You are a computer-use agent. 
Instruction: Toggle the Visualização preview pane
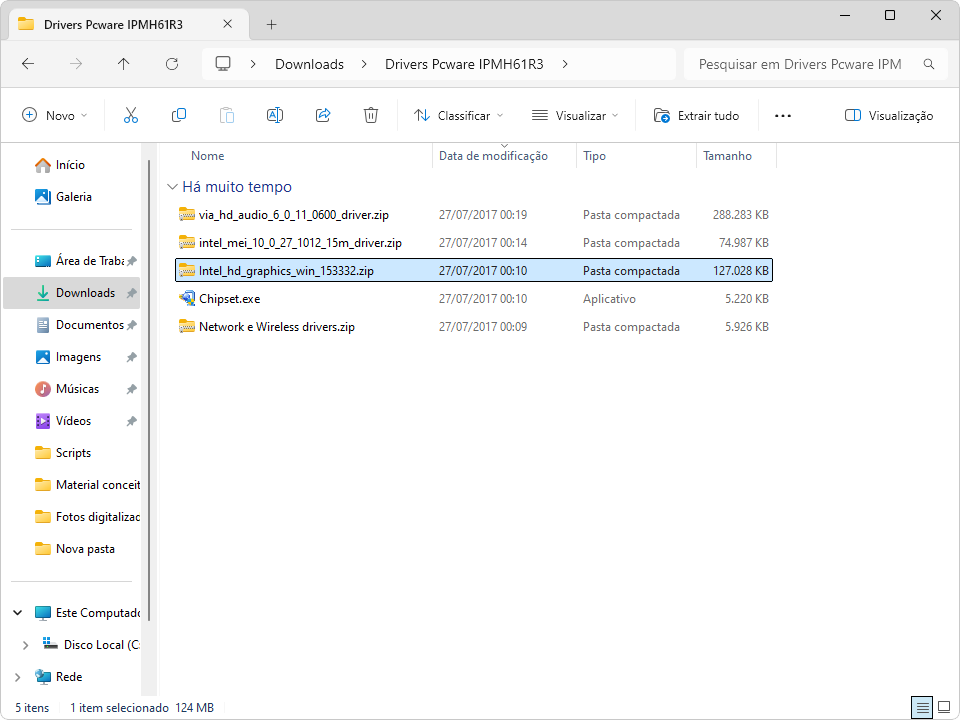point(888,115)
